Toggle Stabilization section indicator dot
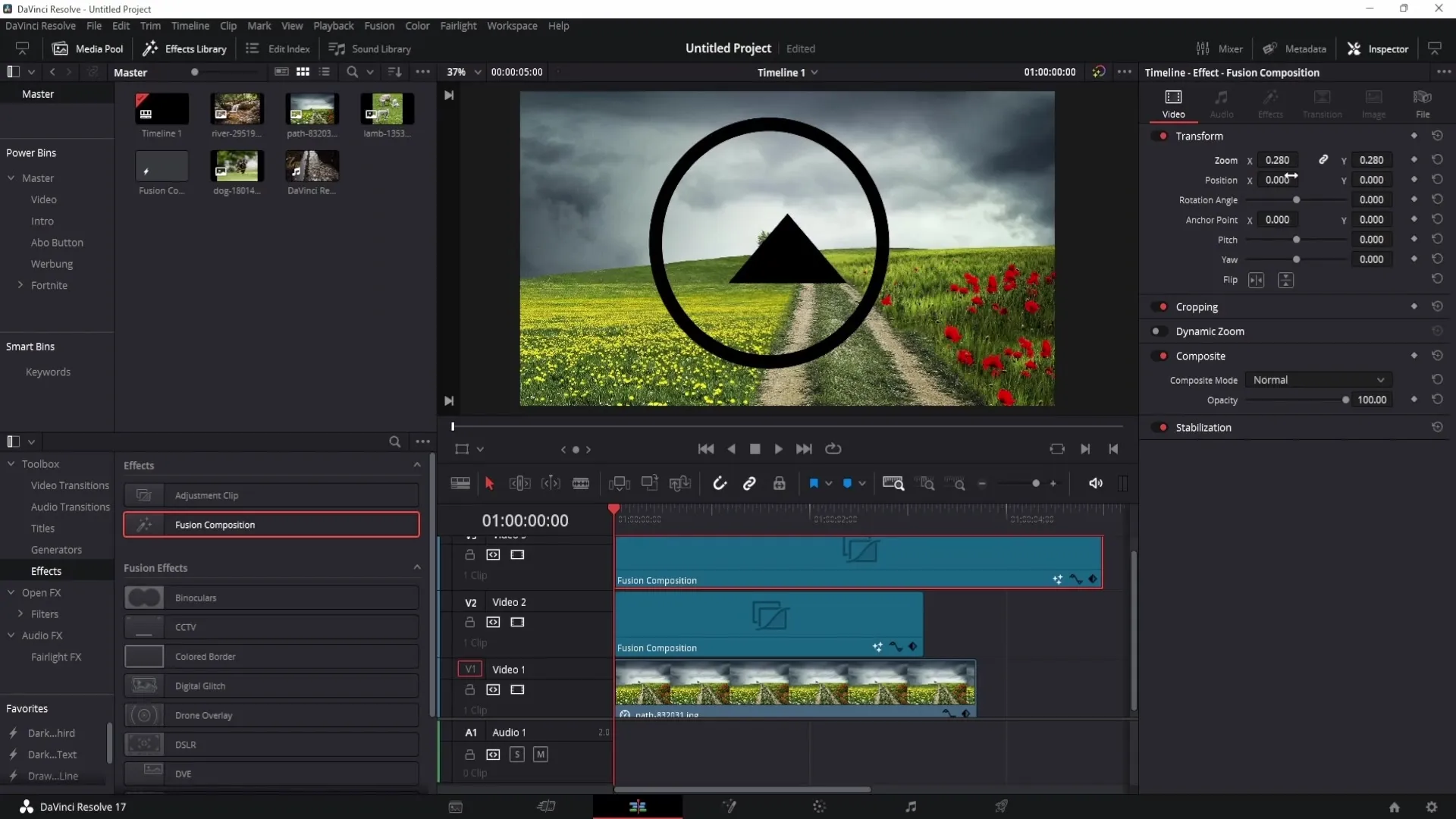The width and height of the screenshot is (1456, 819). pyautogui.click(x=1162, y=427)
